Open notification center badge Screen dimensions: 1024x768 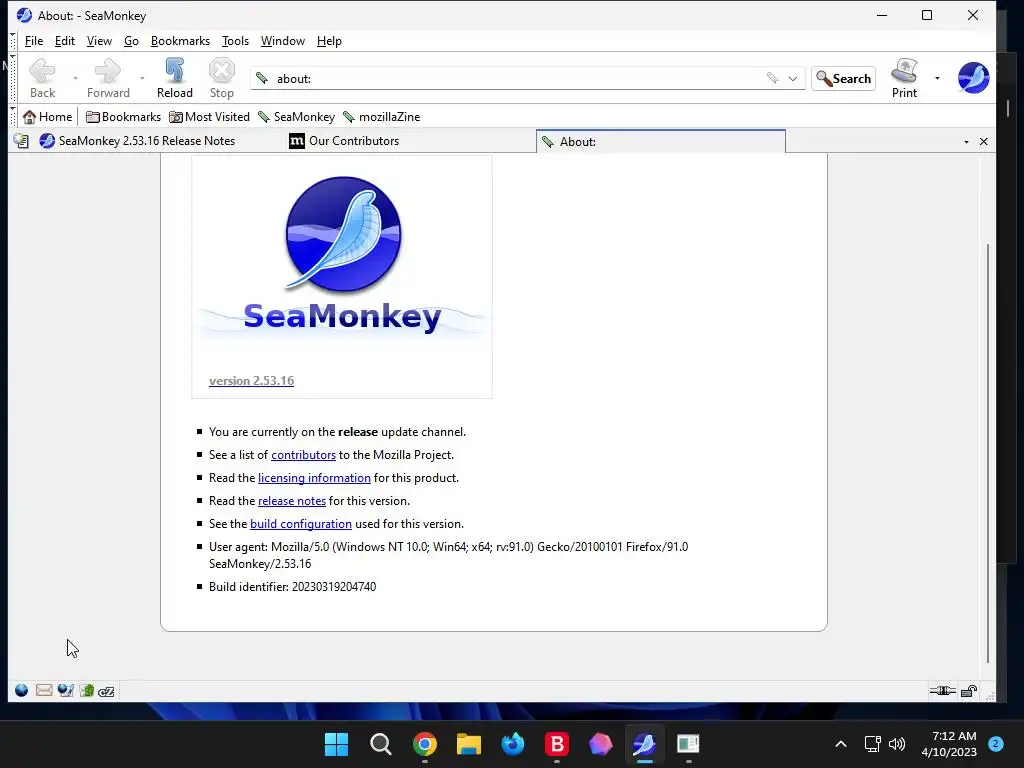pos(996,744)
